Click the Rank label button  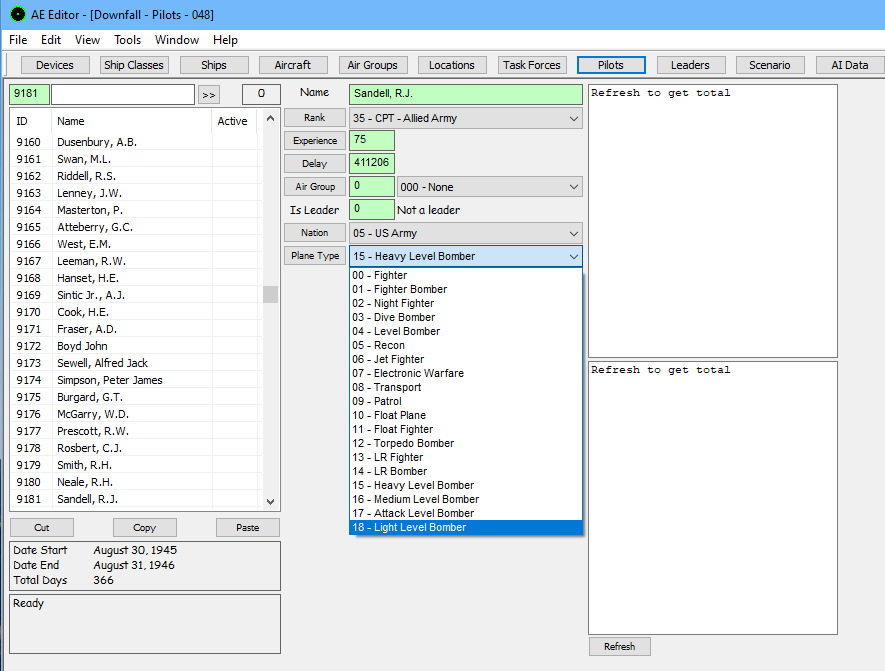[314, 118]
